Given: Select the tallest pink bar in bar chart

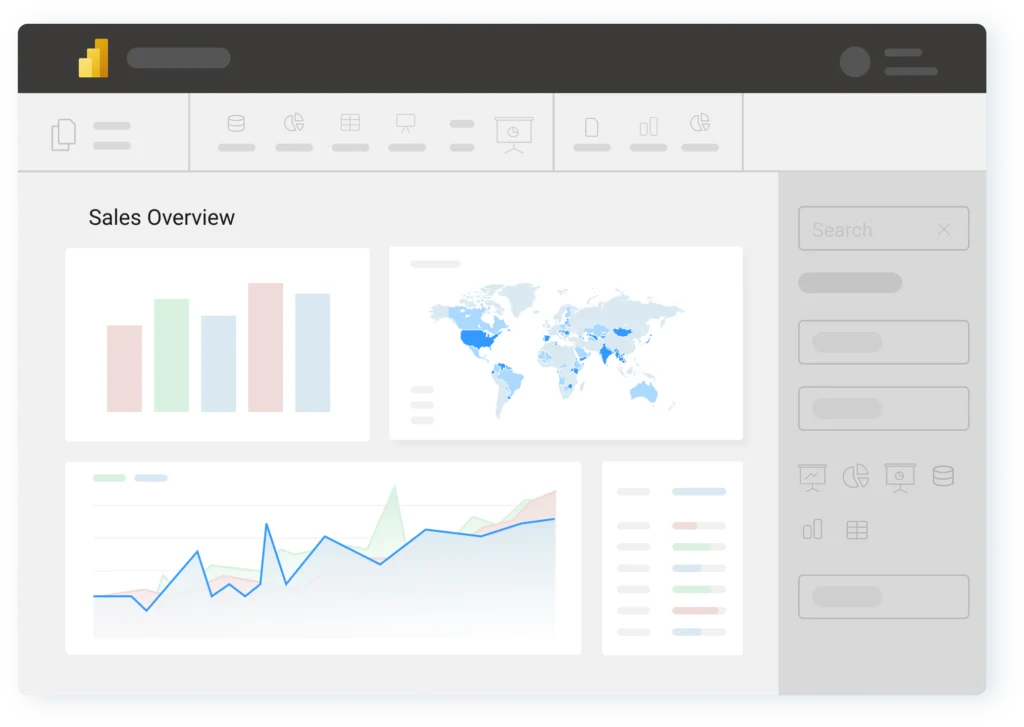Looking at the screenshot, I should [x=265, y=347].
